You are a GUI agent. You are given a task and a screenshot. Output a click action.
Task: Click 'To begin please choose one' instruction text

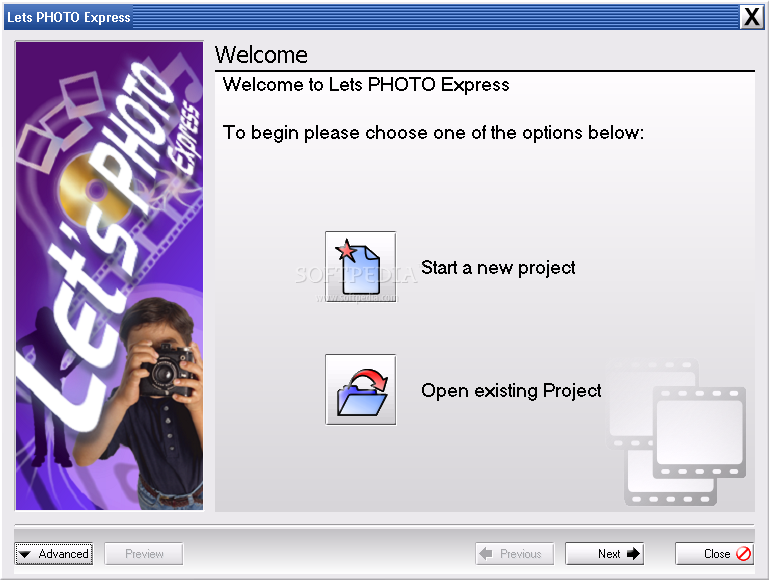pyautogui.click(x=433, y=133)
